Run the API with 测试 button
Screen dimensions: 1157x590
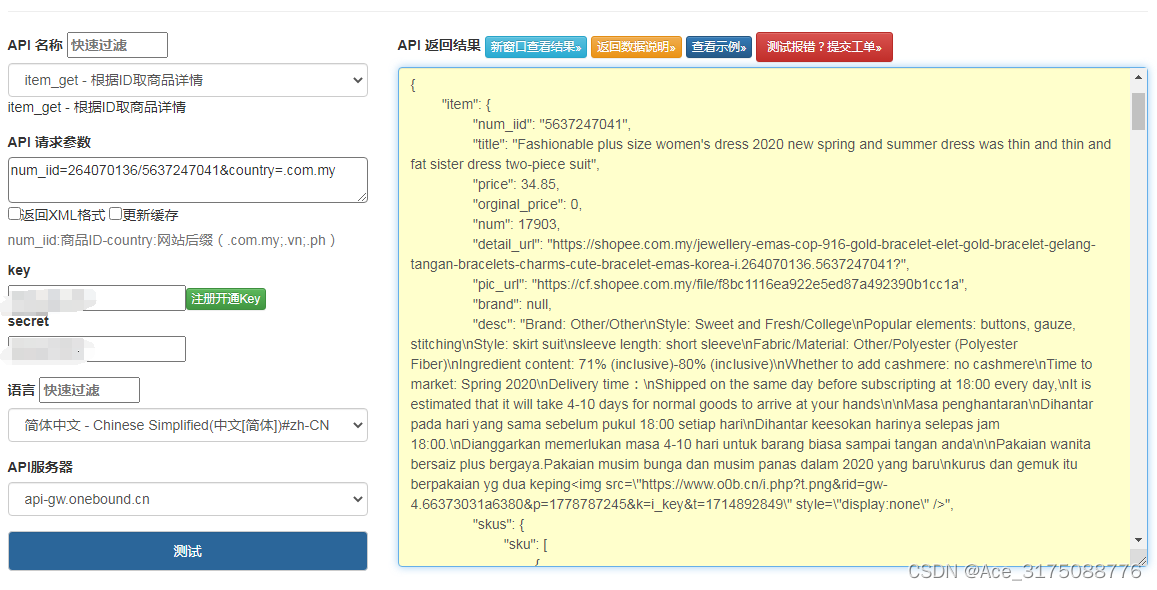[187, 551]
